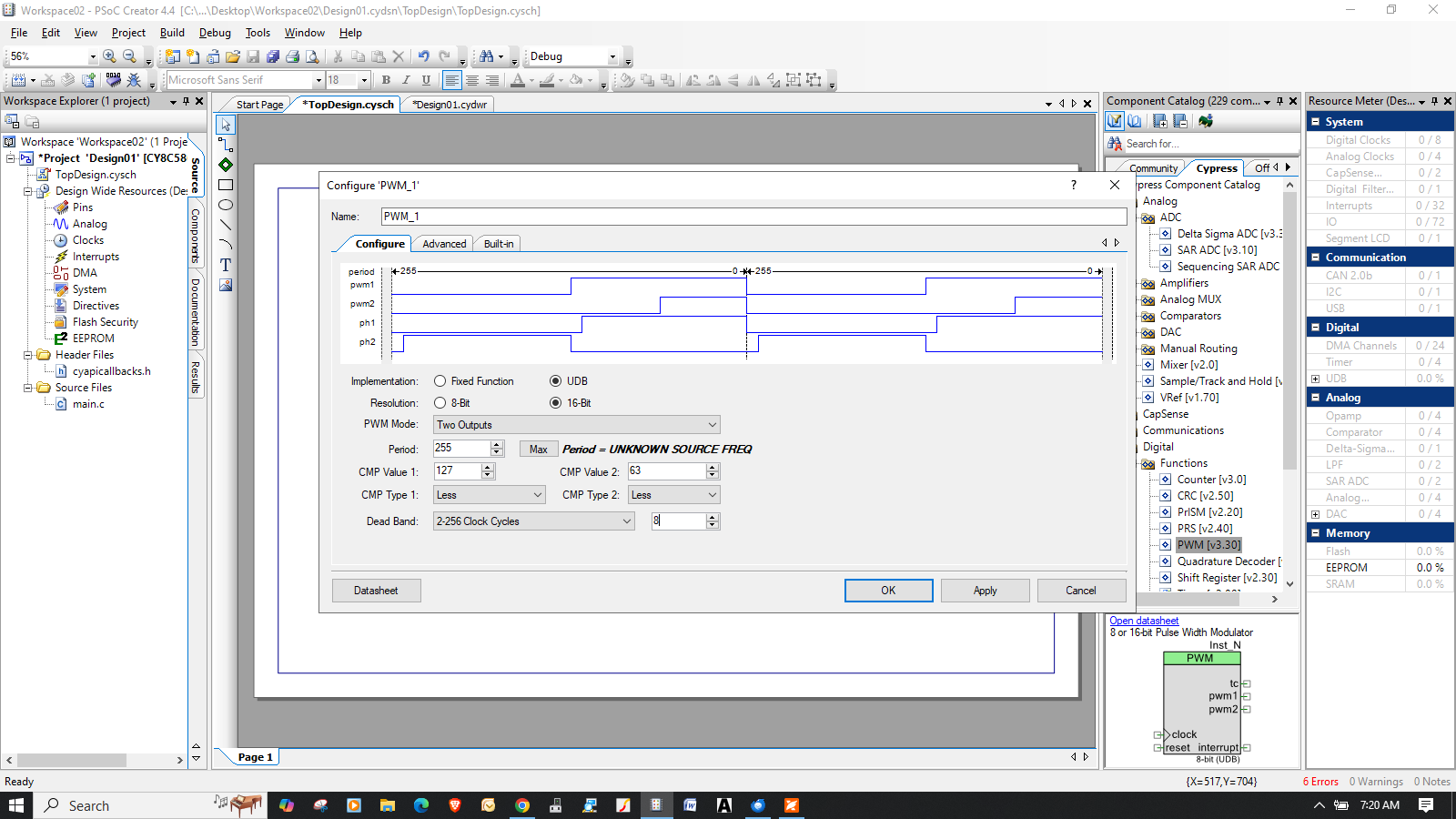Click the component Name input field
The width and height of the screenshot is (1456, 819).
coord(753,217)
